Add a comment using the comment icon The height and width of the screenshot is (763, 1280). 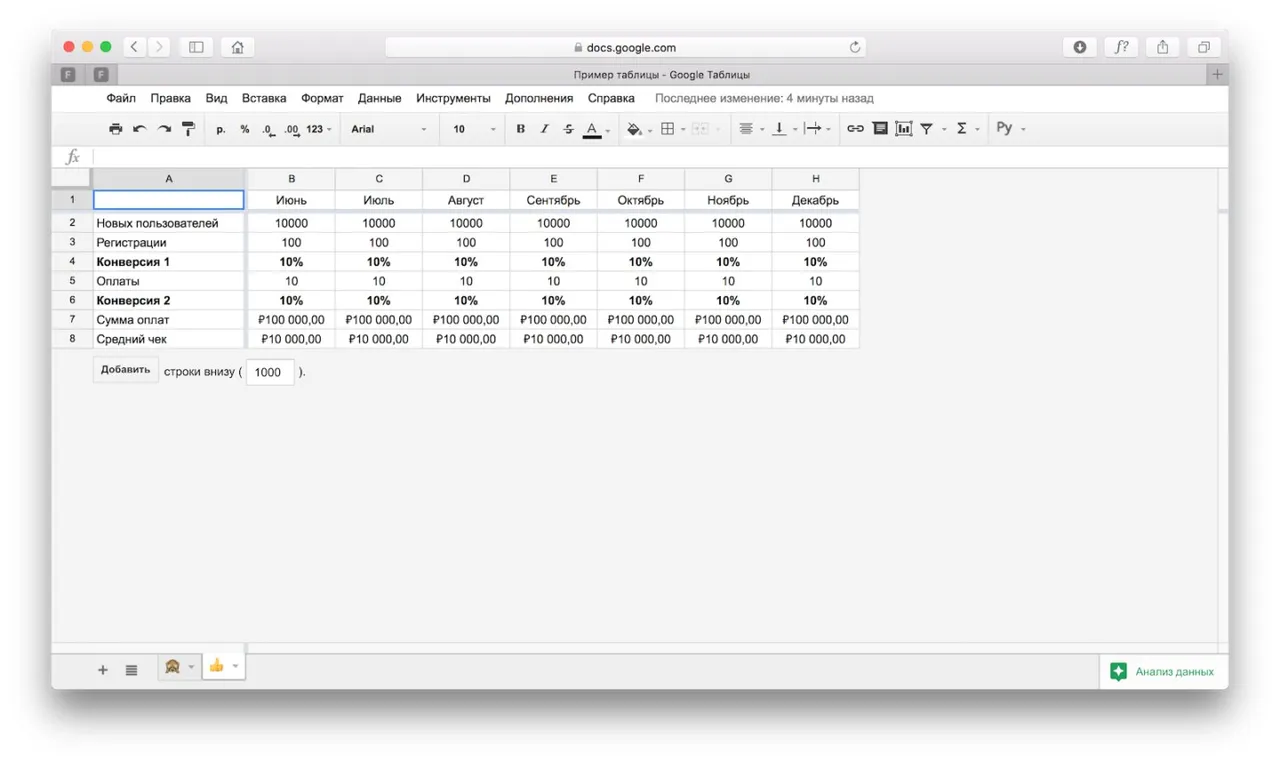point(880,129)
